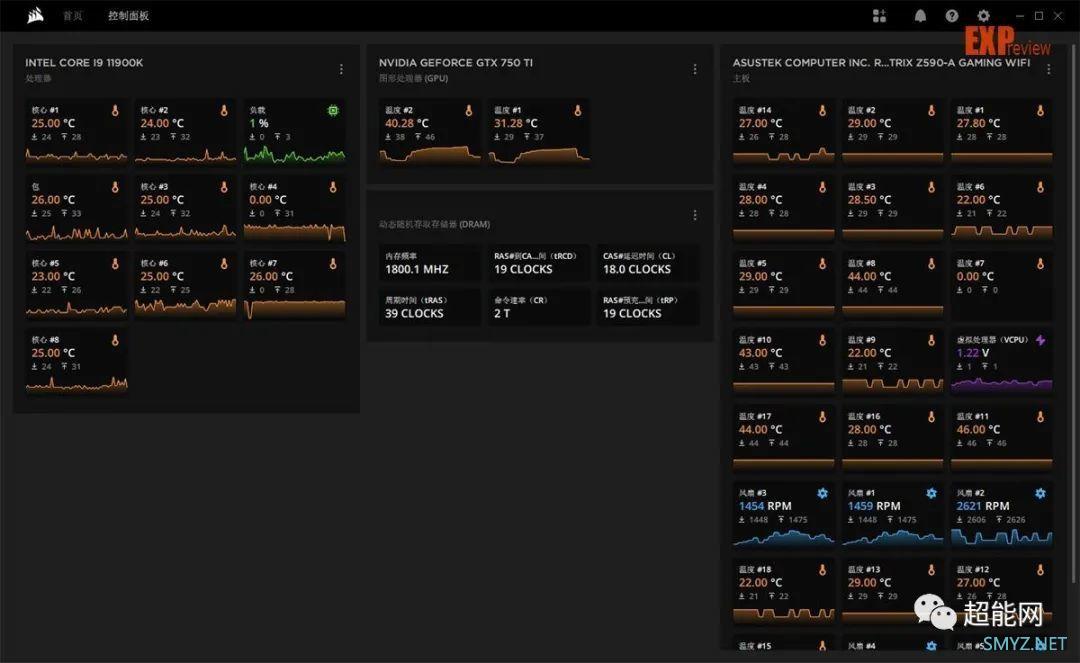Select the CL 18.0 CLOCKS value

637,269
